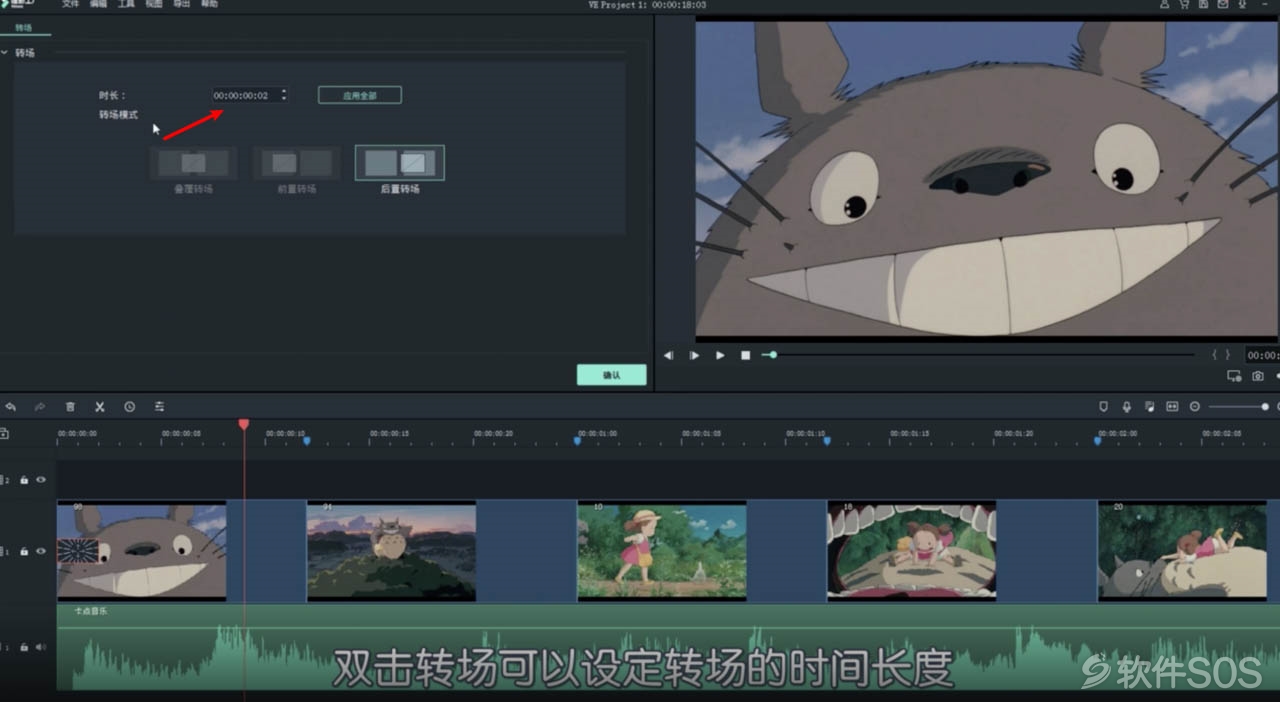1280x702 pixels.
Task: Hide video track 2 with eye icon
Action: 41,480
